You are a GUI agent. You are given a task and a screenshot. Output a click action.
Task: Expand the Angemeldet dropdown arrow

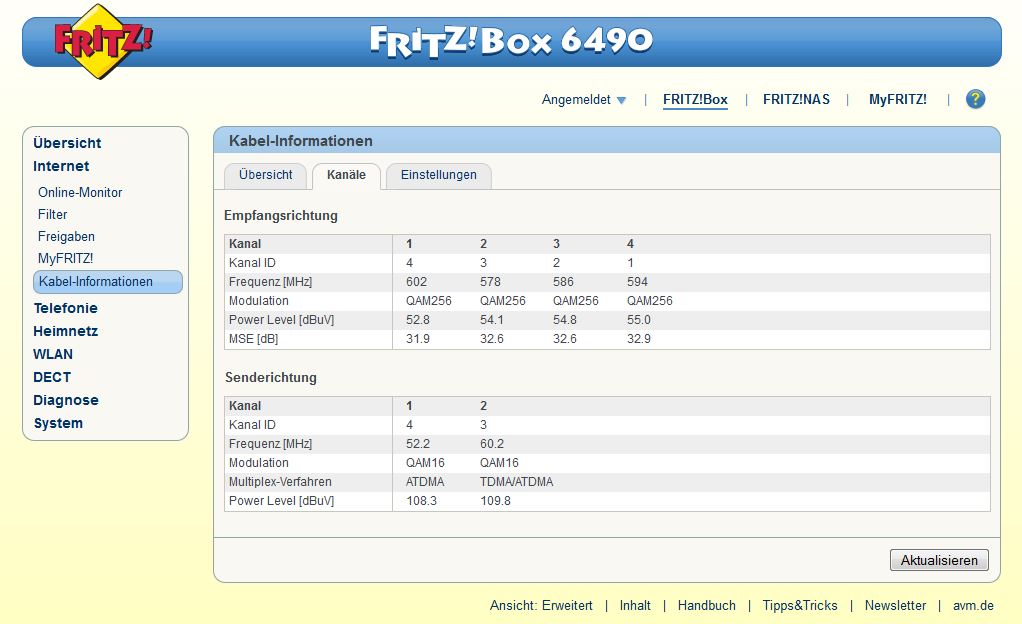[x=621, y=100]
